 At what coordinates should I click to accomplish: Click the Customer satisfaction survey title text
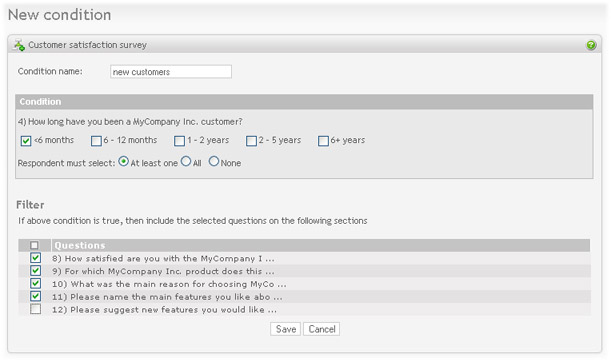pos(88,45)
